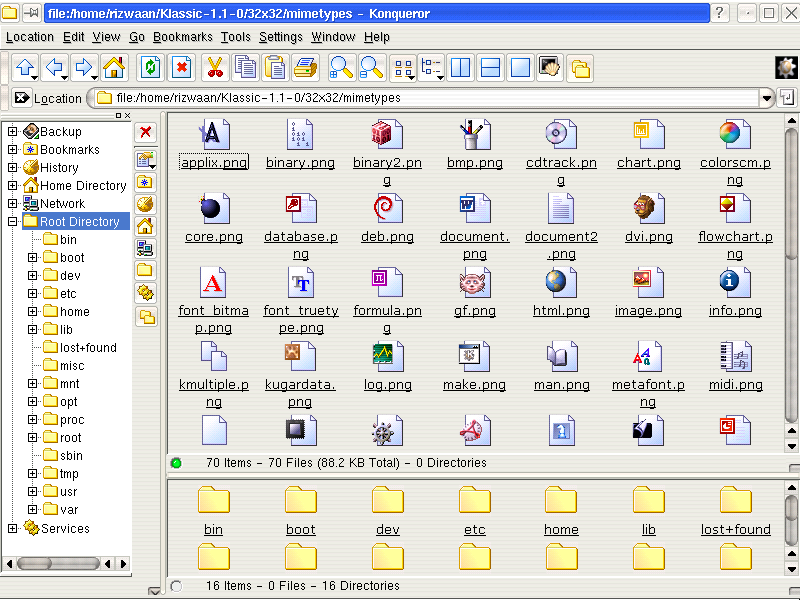The image size is (800, 600).
Task: Stop loading with red X toolbar button
Action: (x=181, y=68)
